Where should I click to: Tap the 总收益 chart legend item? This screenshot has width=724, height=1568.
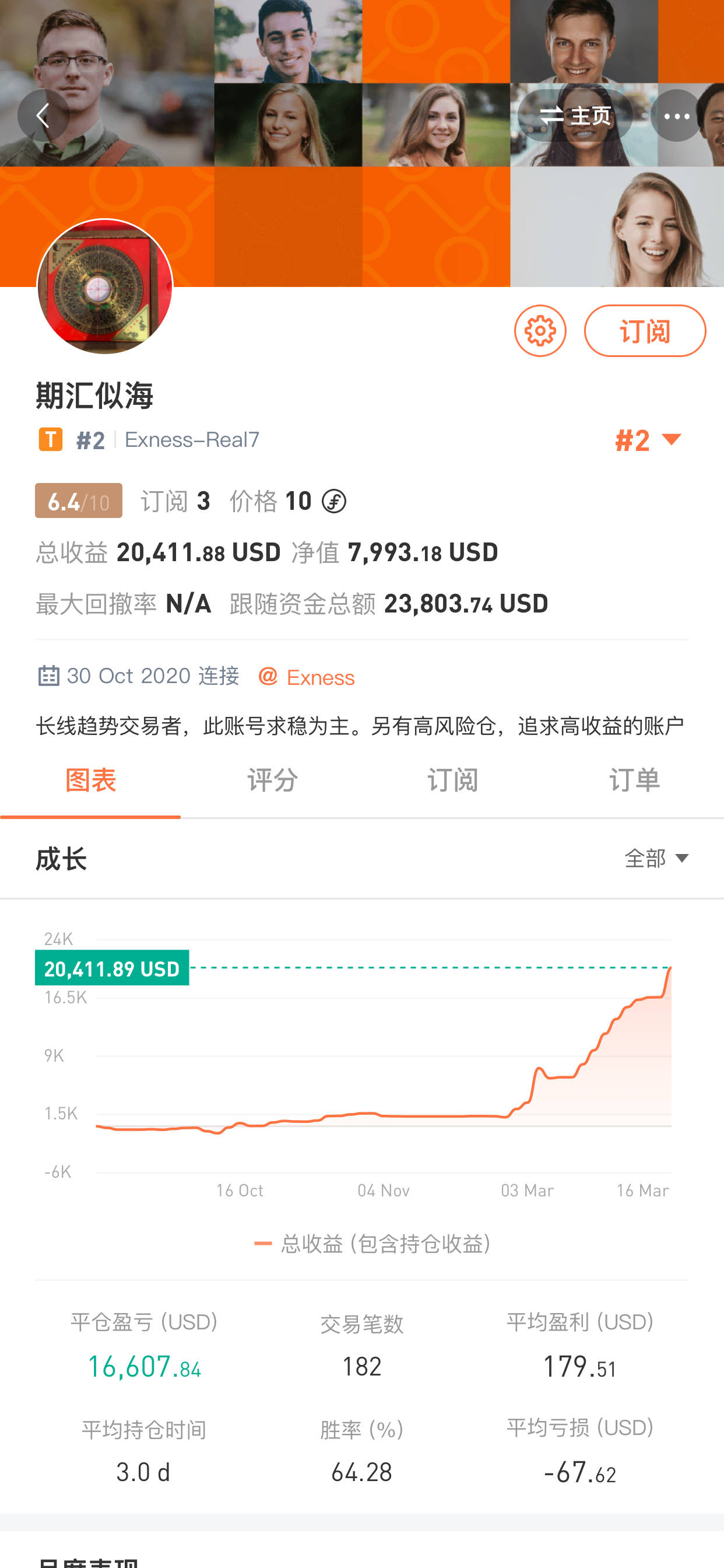click(x=372, y=1244)
